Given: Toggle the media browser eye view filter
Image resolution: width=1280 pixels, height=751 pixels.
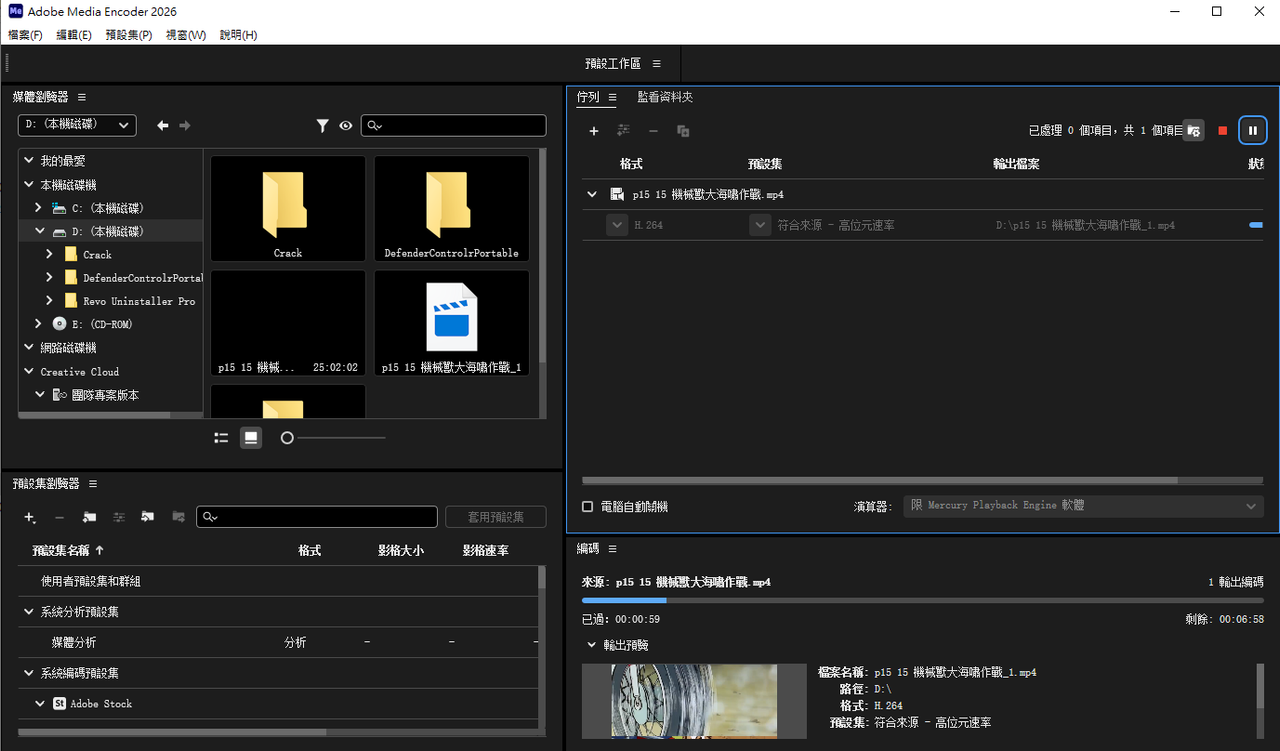Looking at the screenshot, I should [x=346, y=126].
